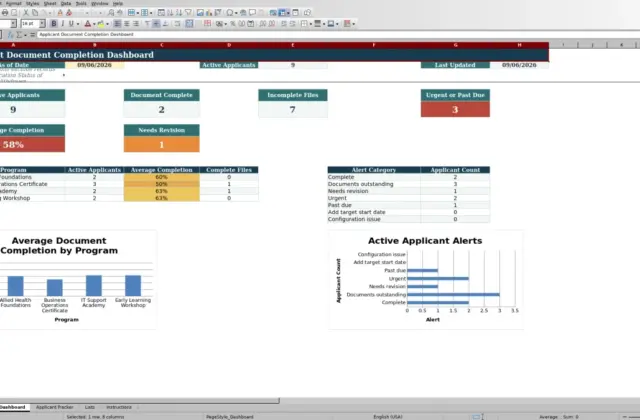Insert pivot table icon

218,13
